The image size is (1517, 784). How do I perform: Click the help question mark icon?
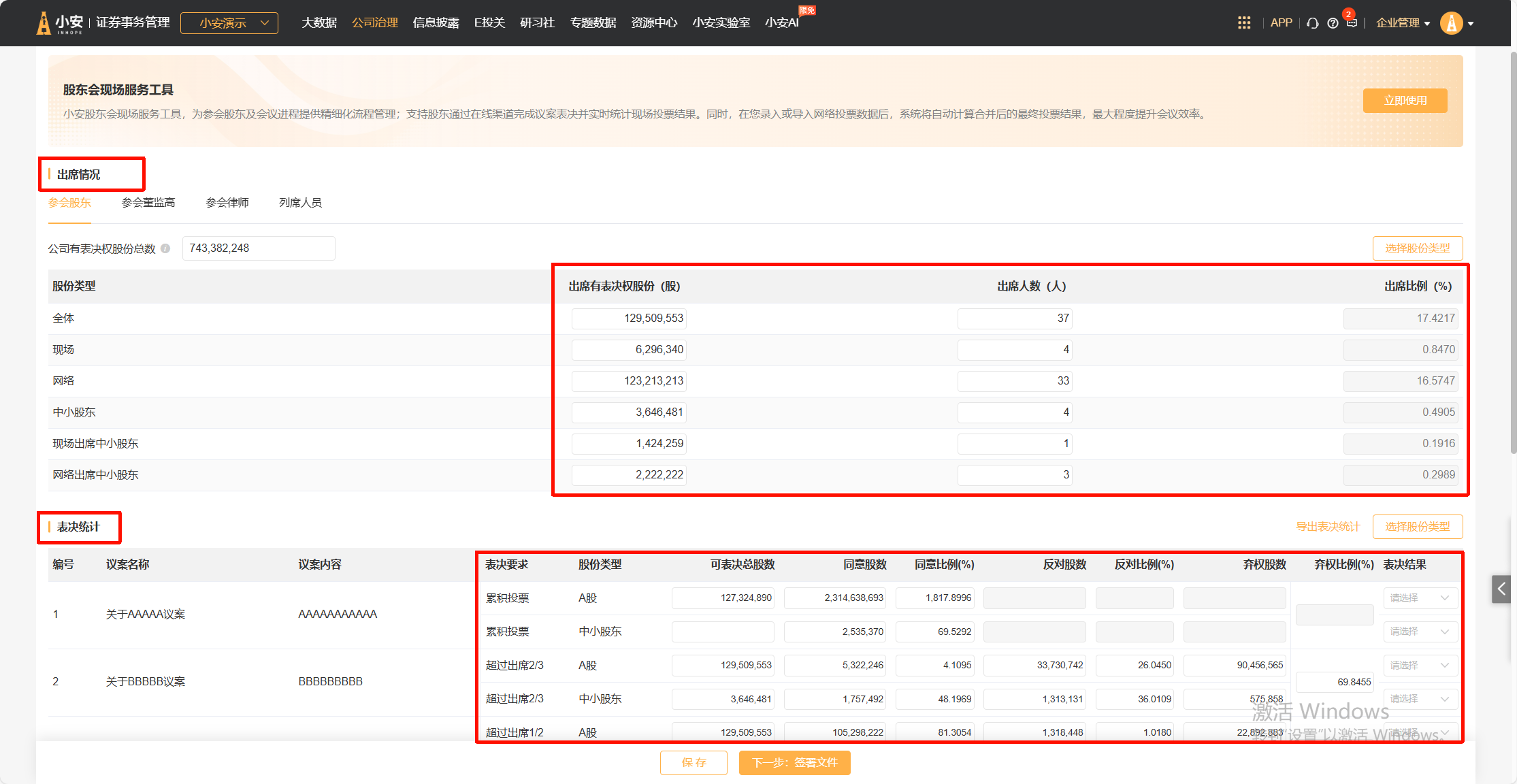click(x=1333, y=23)
